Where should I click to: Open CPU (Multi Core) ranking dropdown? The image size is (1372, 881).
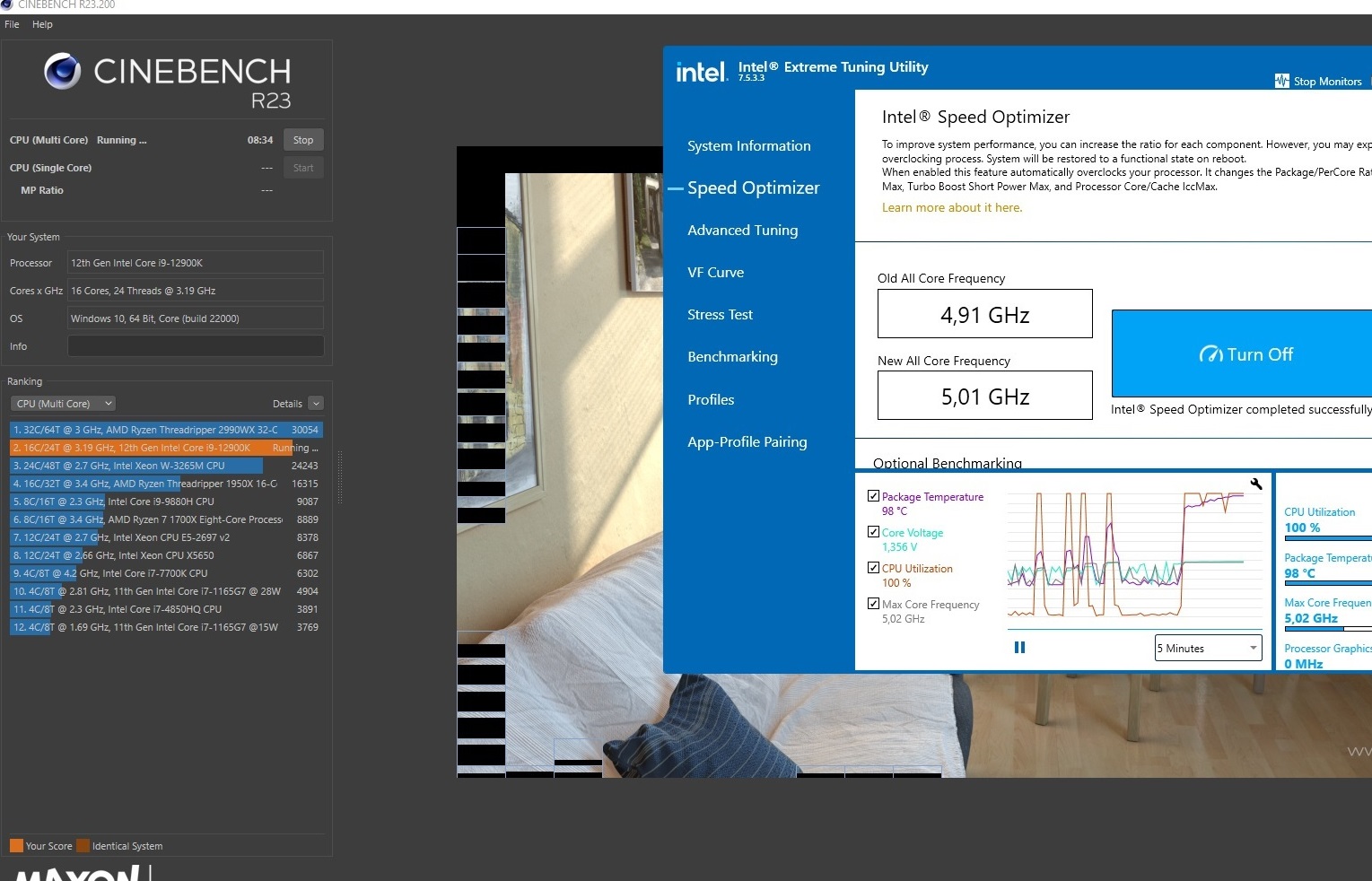pyautogui.click(x=63, y=404)
